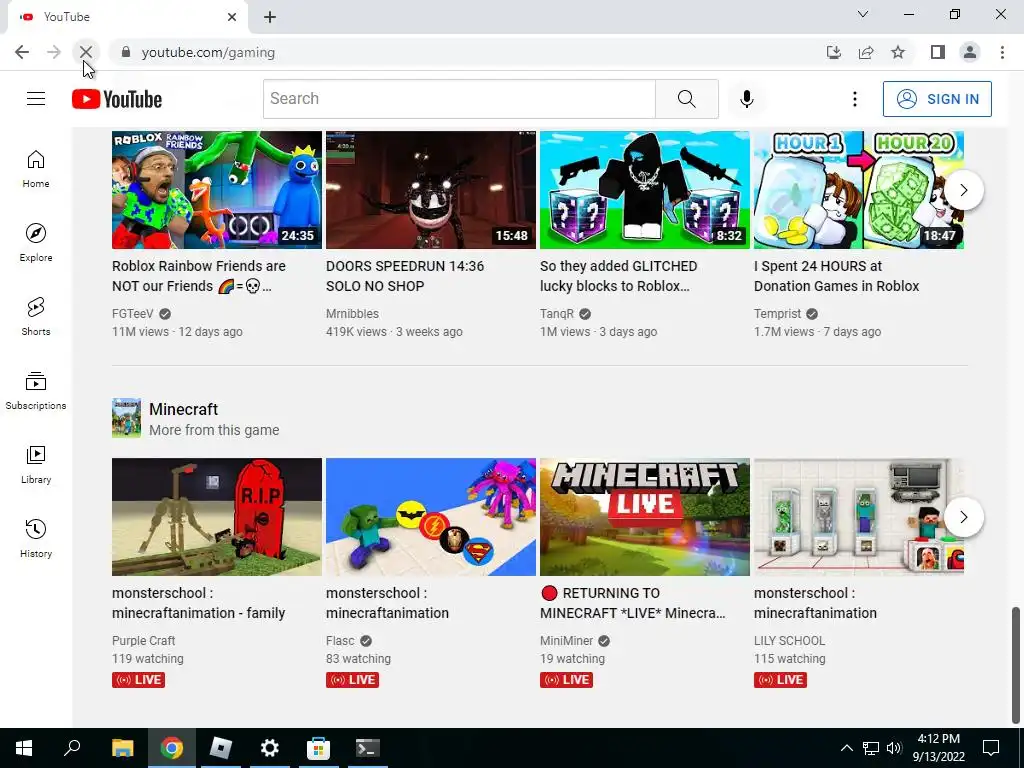Open the GLITCHED lucky blocks thumbnail
1024x768 pixels.
click(x=645, y=190)
